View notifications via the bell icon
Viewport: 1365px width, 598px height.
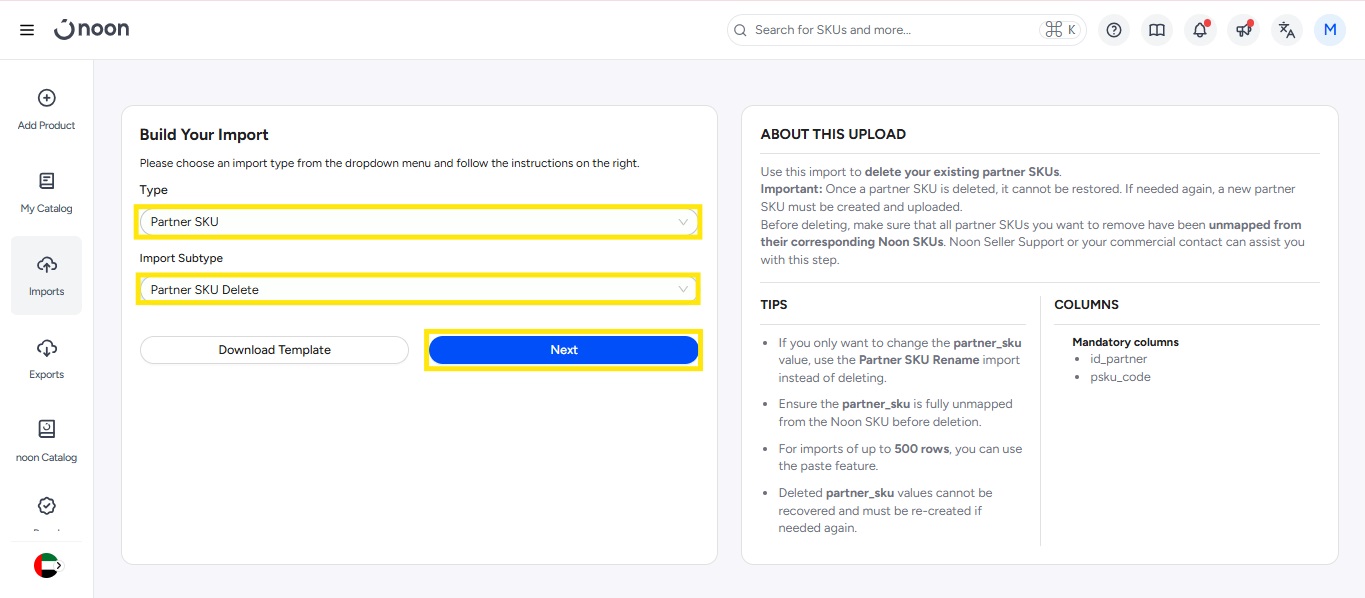click(1200, 30)
